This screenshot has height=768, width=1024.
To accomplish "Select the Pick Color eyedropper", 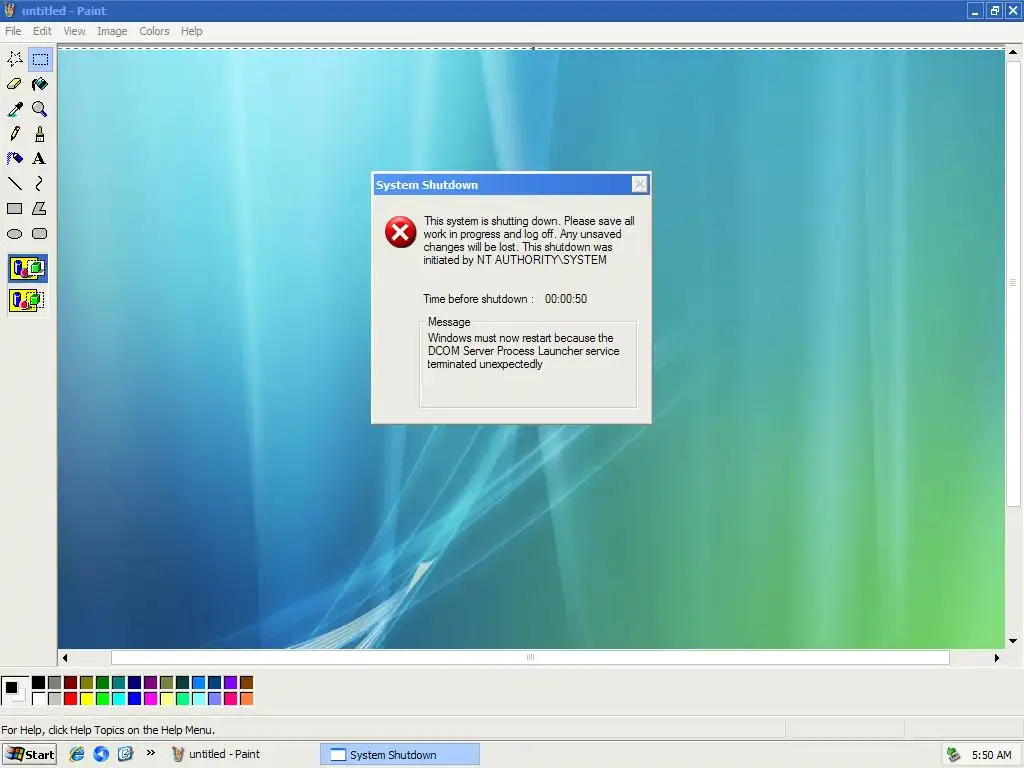I will click(x=14, y=108).
